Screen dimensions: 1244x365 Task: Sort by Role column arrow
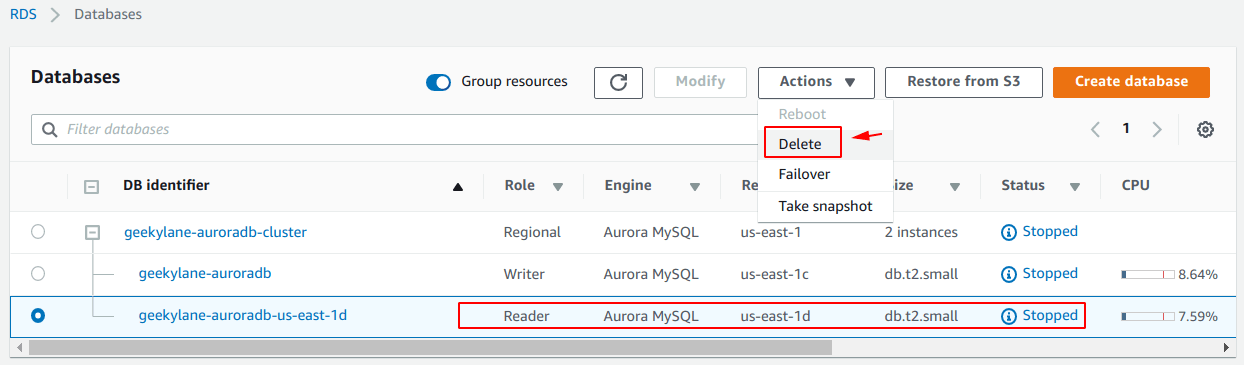558,187
